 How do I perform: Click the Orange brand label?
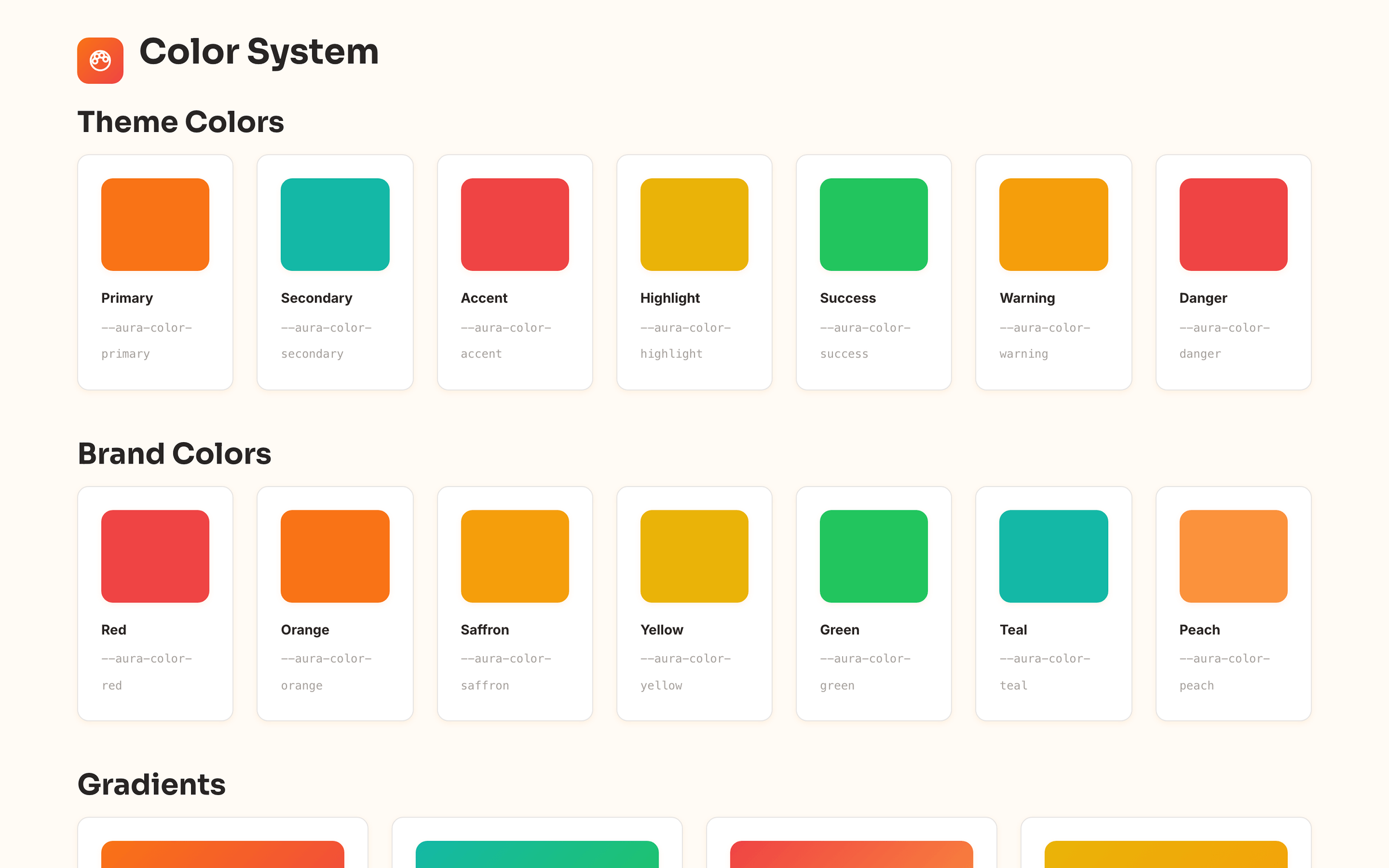(x=305, y=630)
